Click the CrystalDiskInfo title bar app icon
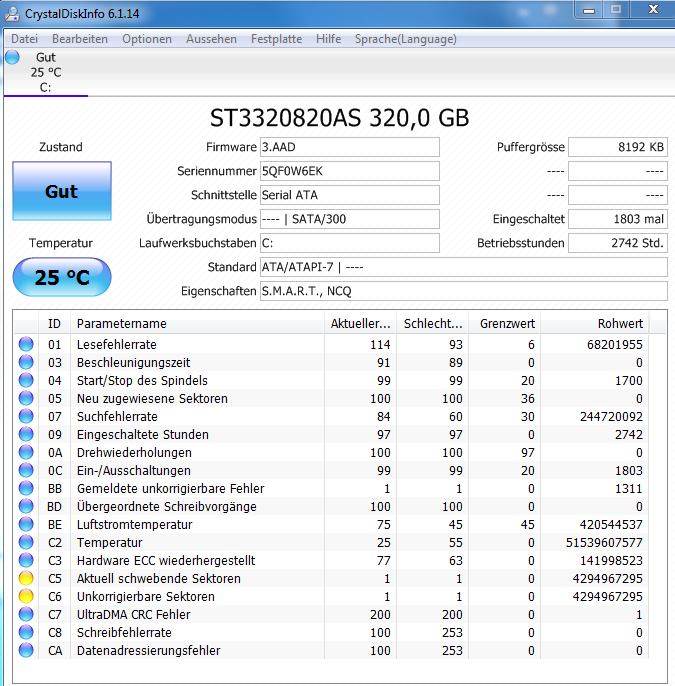The image size is (675, 686). (x=12, y=14)
